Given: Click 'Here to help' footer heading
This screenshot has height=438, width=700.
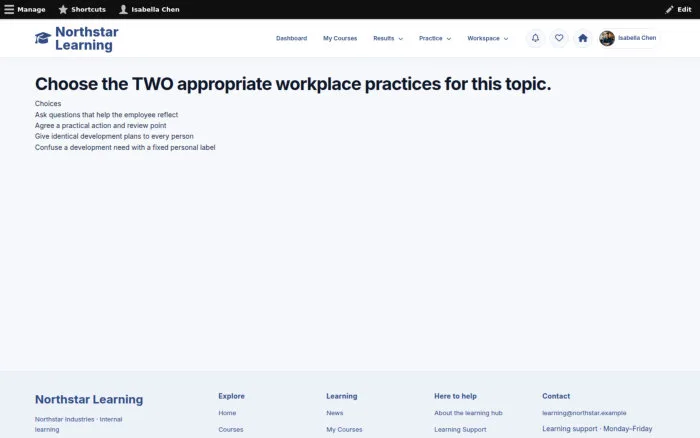Looking at the screenshot, I should point(455,396).
